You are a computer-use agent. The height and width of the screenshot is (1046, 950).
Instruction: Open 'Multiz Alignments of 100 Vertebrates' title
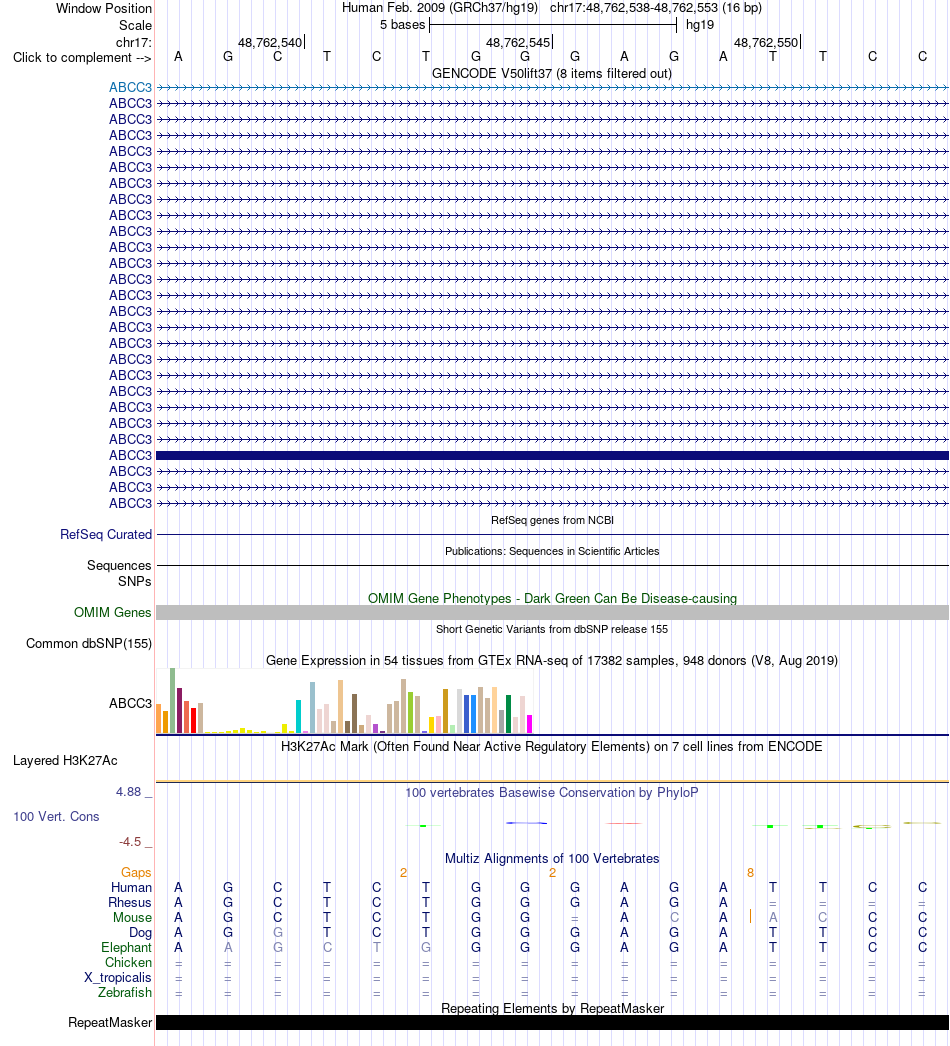coord(552,859)
